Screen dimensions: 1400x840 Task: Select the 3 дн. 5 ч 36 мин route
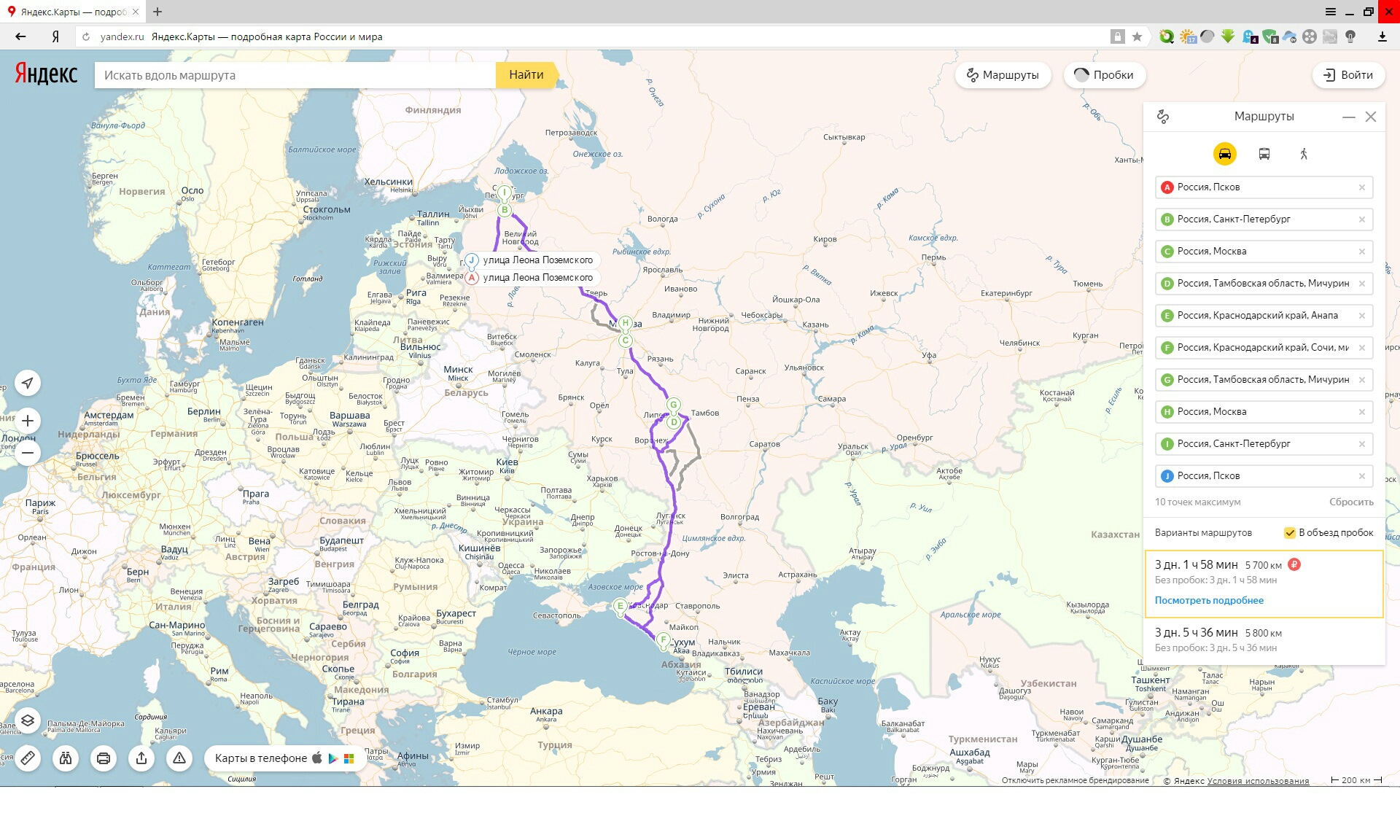pyautogui.click(x=1264, y=639)
